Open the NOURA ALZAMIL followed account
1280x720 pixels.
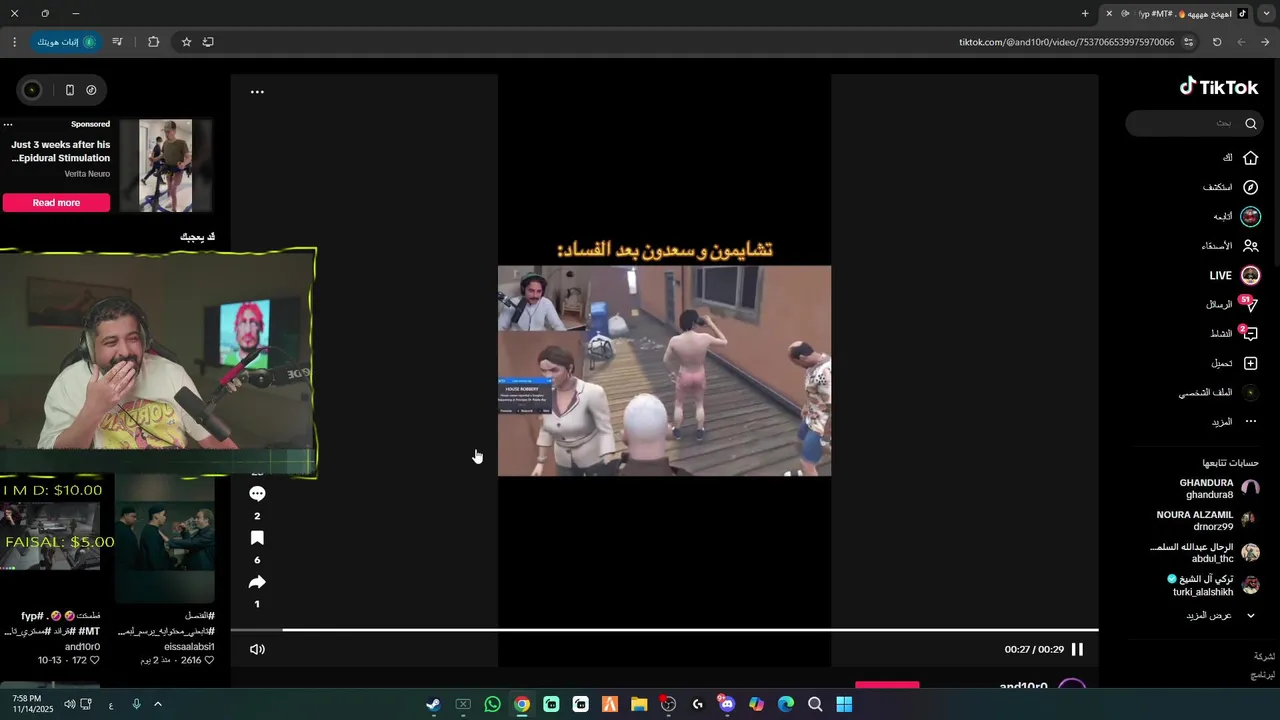point(1207,520)
